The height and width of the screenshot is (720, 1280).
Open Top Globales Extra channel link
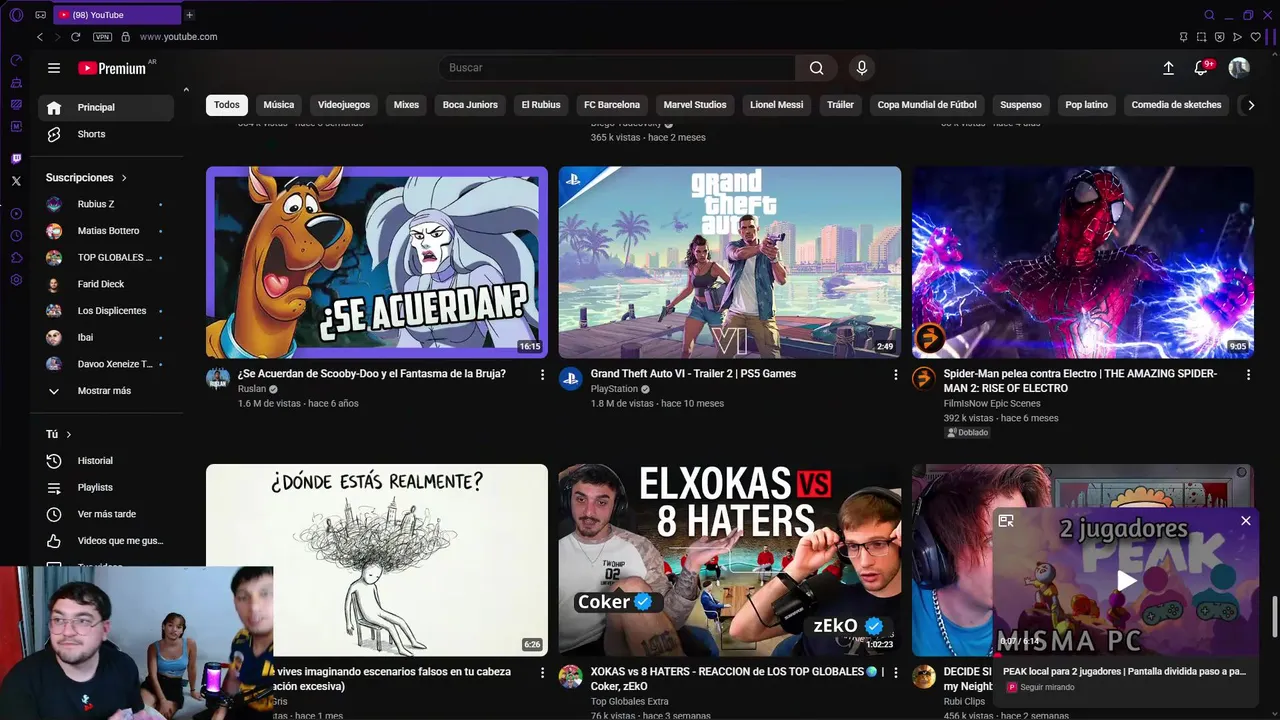(630, 702)
